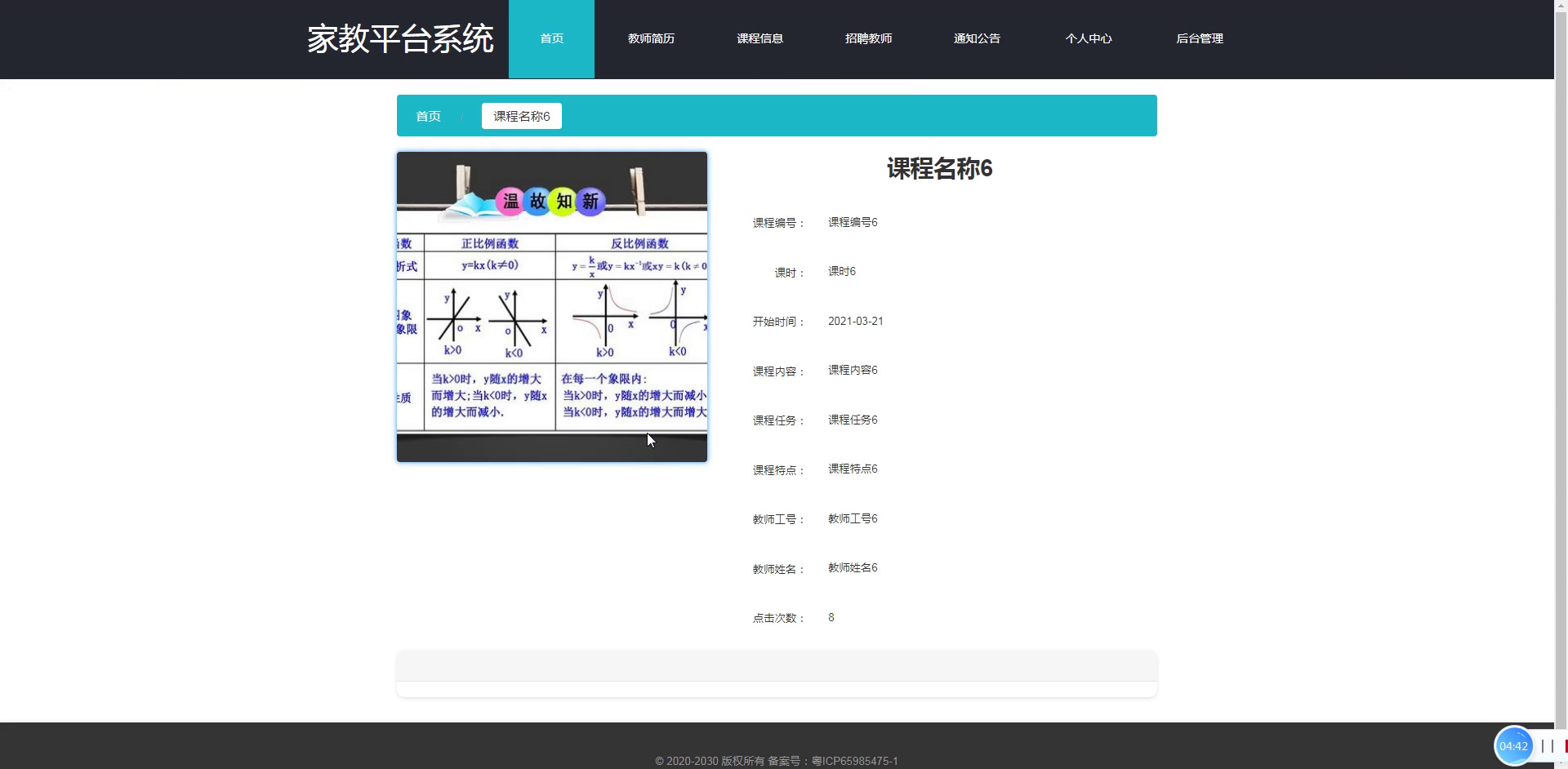
Task: Click the 教师姓名6 value
Action: (x=853, y=567)
